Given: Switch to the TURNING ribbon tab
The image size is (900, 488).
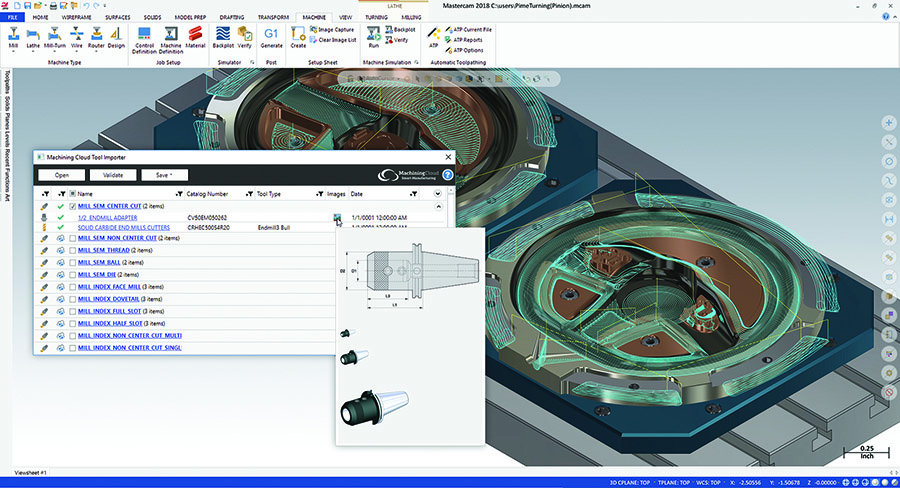Looking at the screenshot, I should pos(377,17).
